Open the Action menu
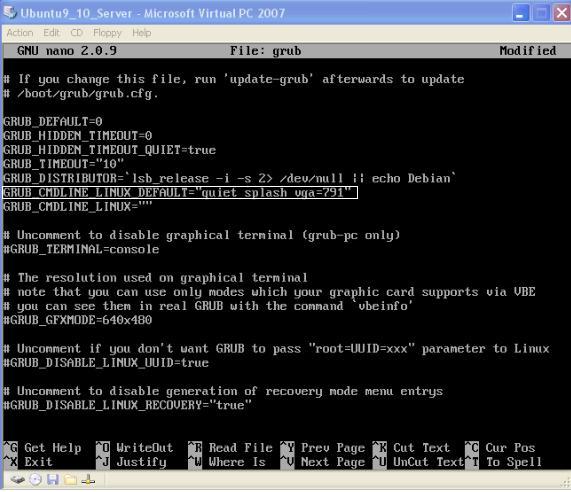Viewport: 571px width, 492px height. click(20, 33)
